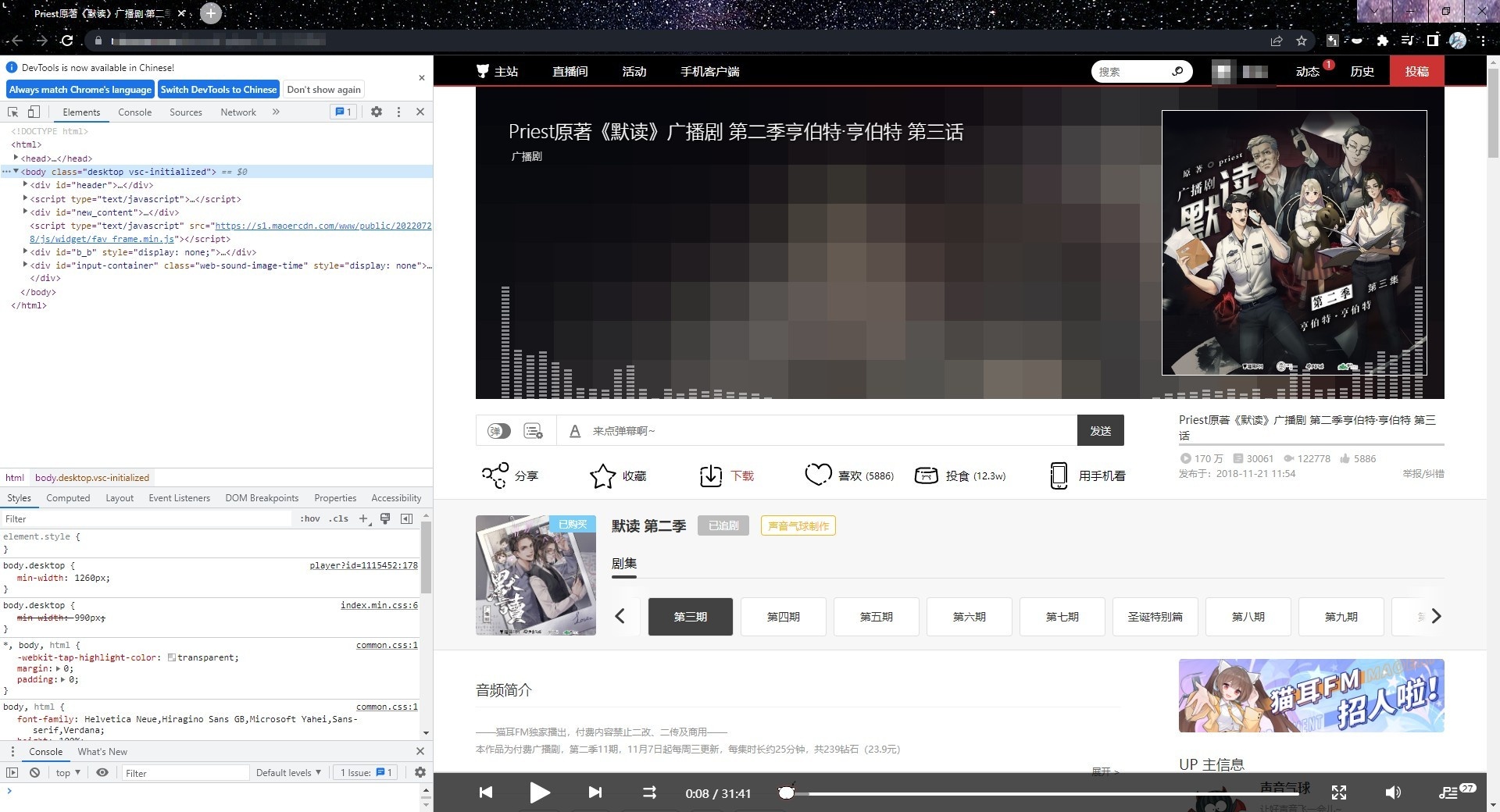Click the star 收藏 favorite icon
The width and height of the screenshot is (1500, 812).
[602, 475]
